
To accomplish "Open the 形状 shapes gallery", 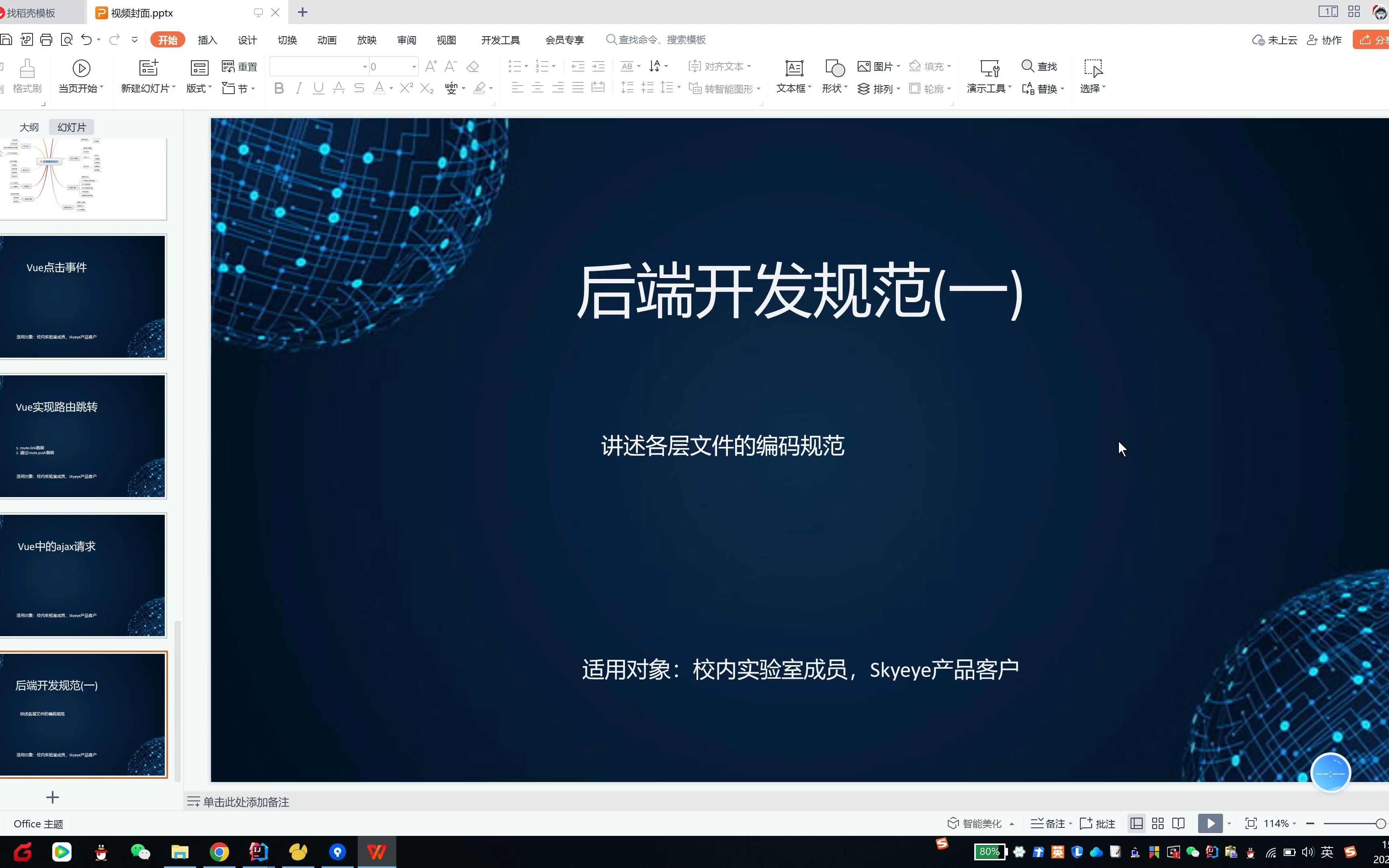I will (x=834, y=76).
